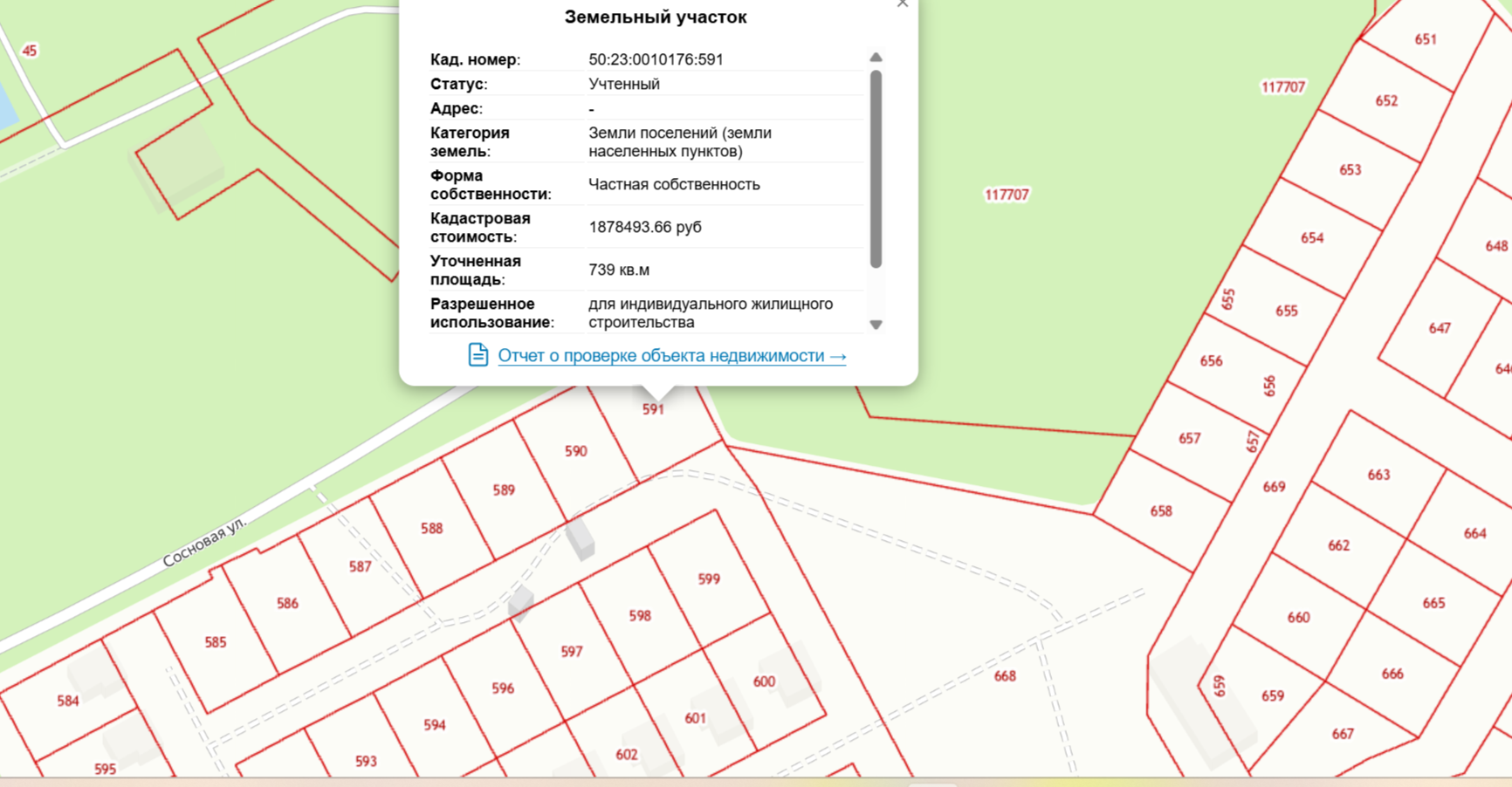Viewport: 1512px width, 787px height.
Task: Select parcel 653 on the map
Action: coord(1350,170)
